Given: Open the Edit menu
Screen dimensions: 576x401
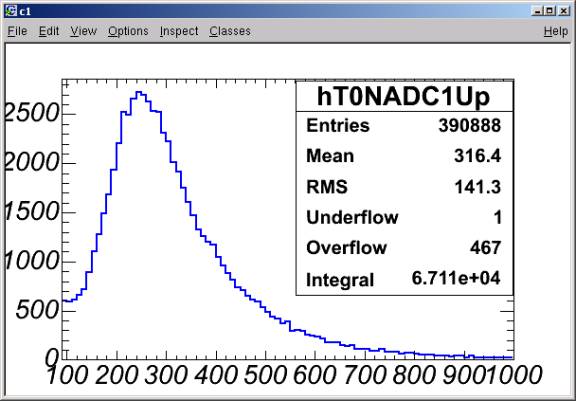Looking at the screenshot, I should click(49, 31).
